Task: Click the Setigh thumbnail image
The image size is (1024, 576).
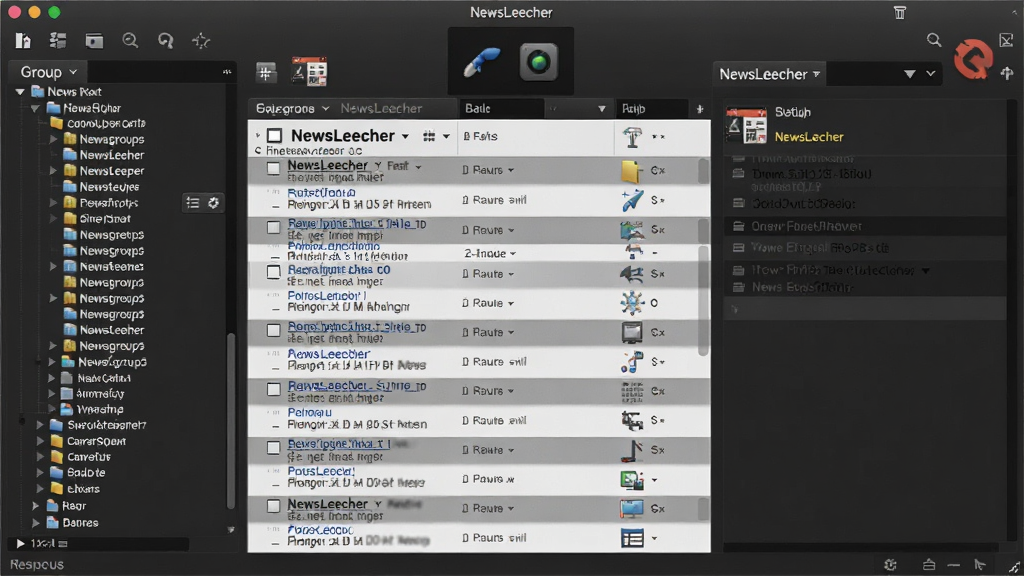Action: [x=746, y=125]
